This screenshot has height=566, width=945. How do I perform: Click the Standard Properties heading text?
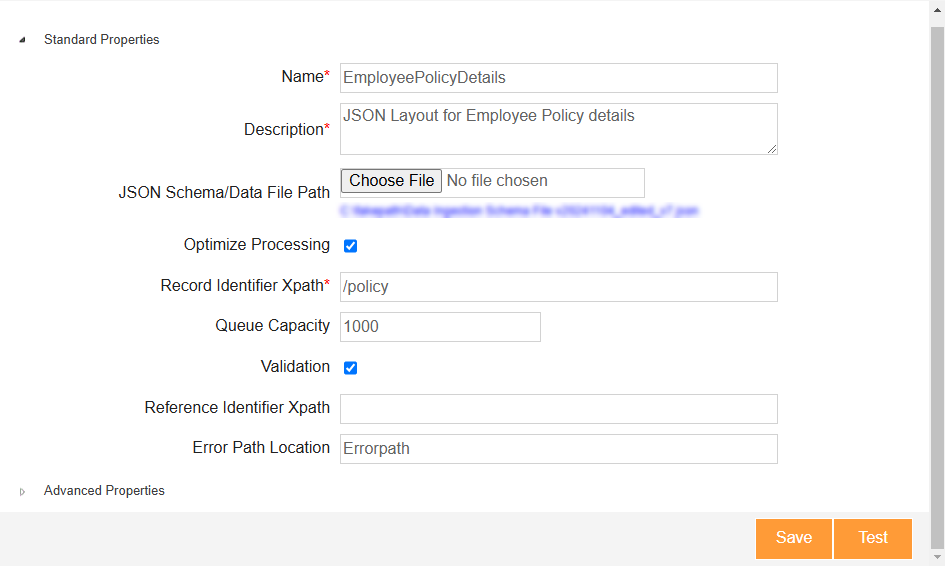pos(101,40)
